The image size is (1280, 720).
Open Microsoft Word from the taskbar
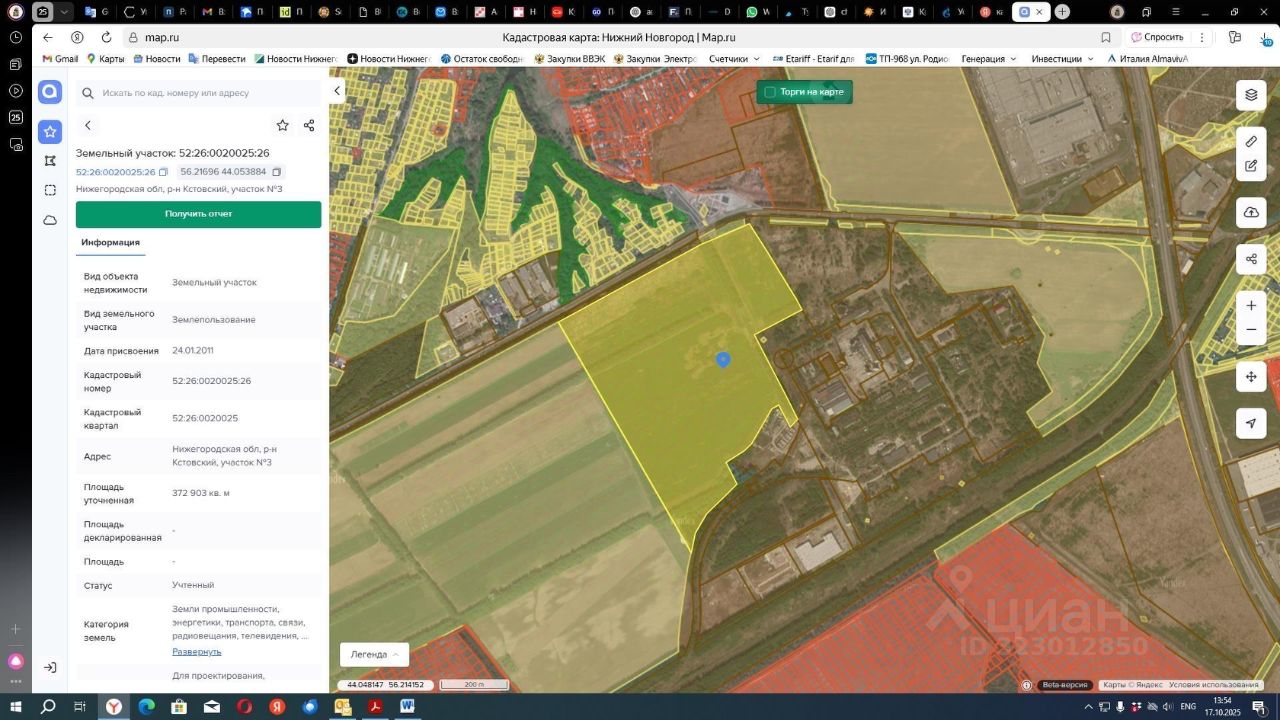tap(408, 706)
